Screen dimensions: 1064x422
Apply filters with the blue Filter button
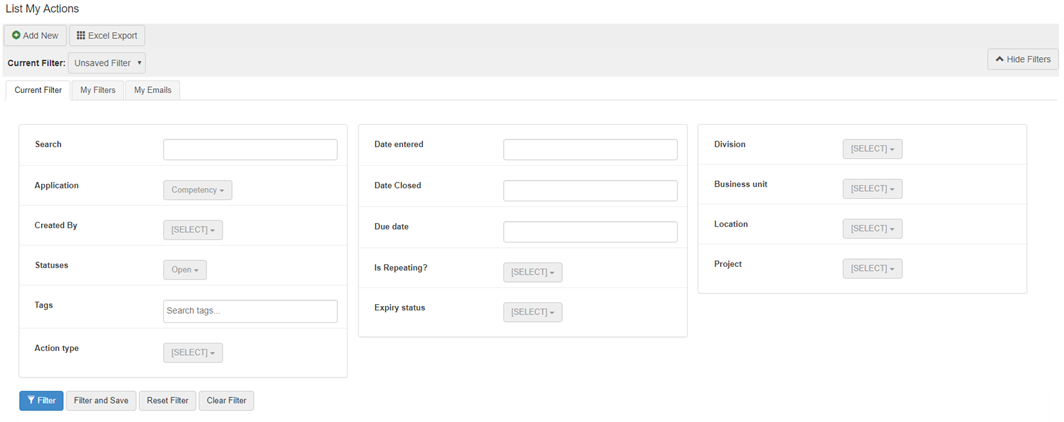[x=41, y=401]
